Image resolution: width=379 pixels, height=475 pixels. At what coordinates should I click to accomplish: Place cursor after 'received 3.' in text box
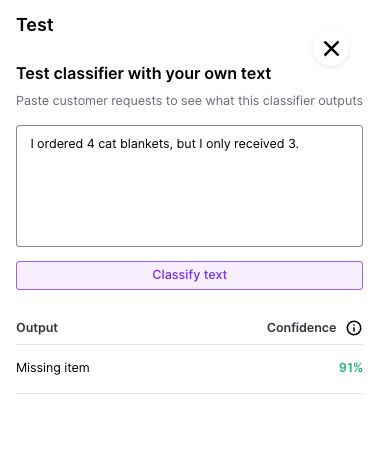coord(299,144)
